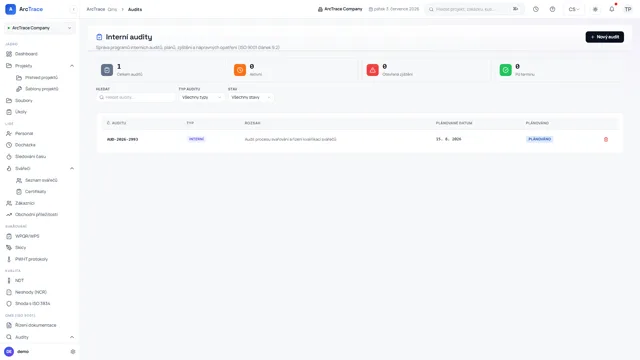640x360 pixels.
Task: Open Přehled projektů in the sidebar
Action: click(41, 78)
